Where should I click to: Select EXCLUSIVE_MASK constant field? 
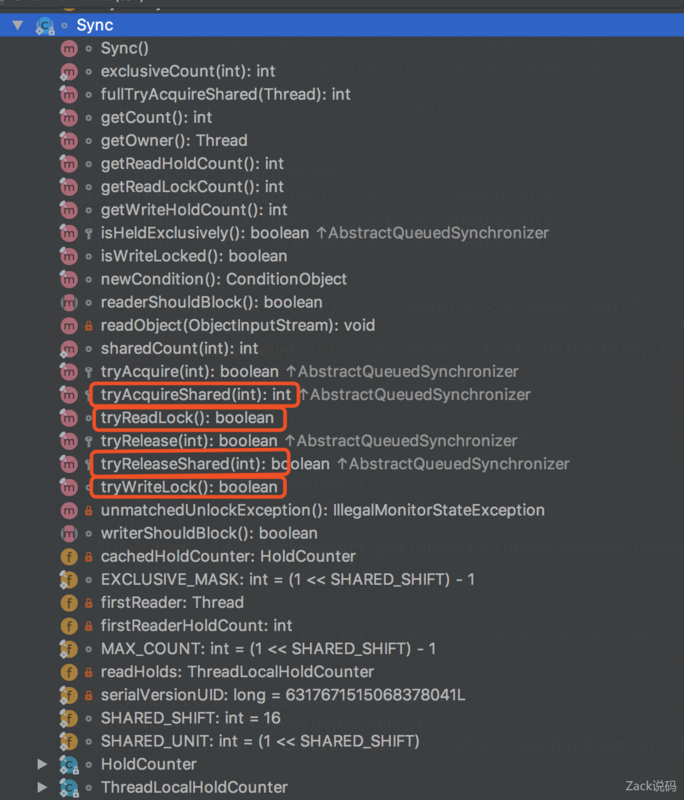click(288, 580)
